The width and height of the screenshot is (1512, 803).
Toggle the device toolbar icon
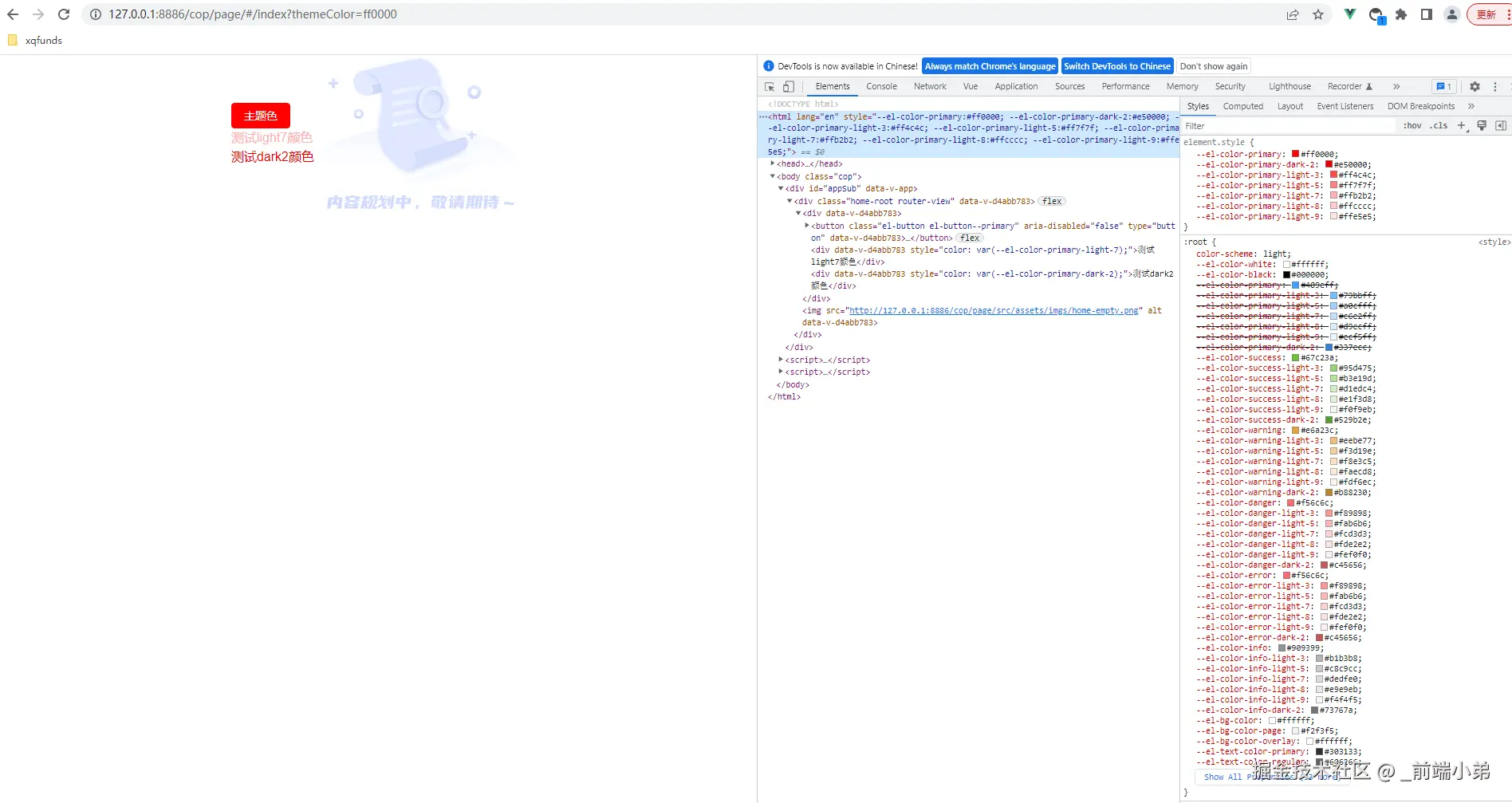coord(789,87)
